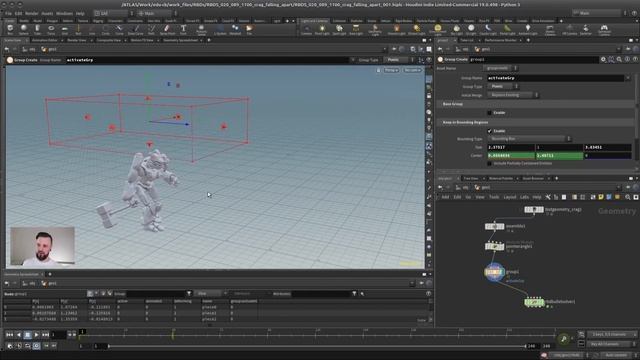Select the Curve shelf tool
This screenshot has height=360, width=640.
pyautogui.click(x=119, y=29)
